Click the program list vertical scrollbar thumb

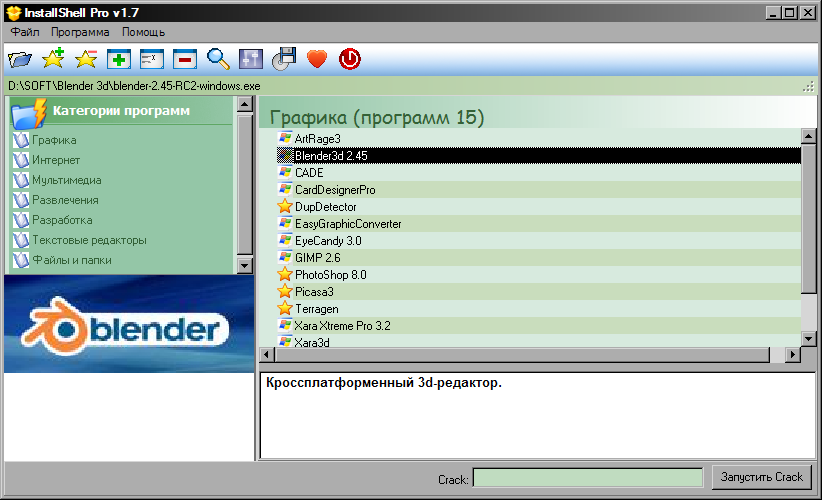click(808, 219)
